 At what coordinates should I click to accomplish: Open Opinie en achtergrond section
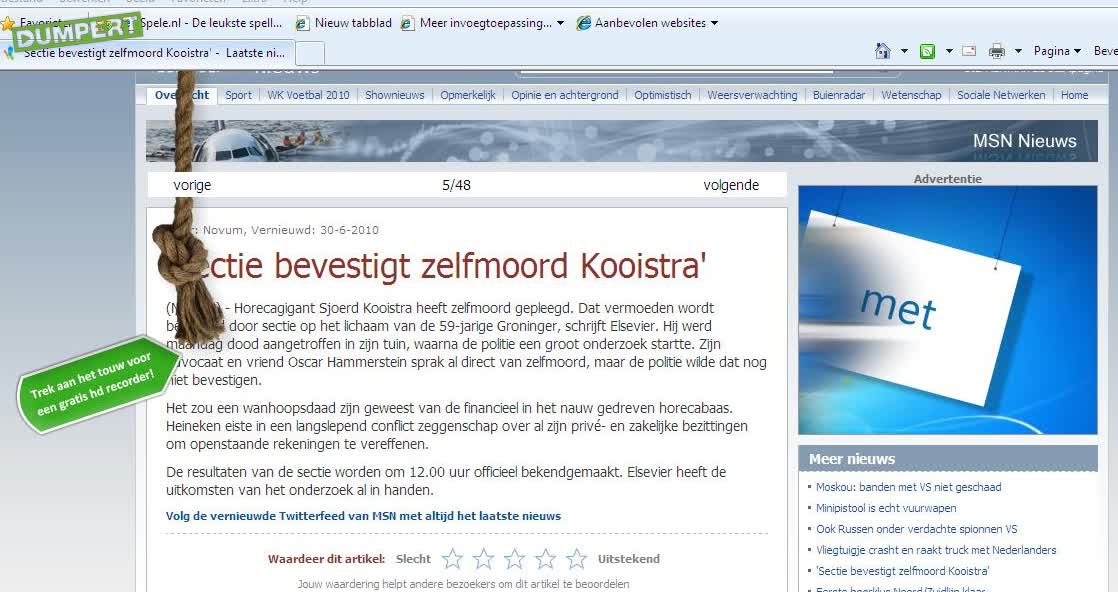[x=565, y=95]
